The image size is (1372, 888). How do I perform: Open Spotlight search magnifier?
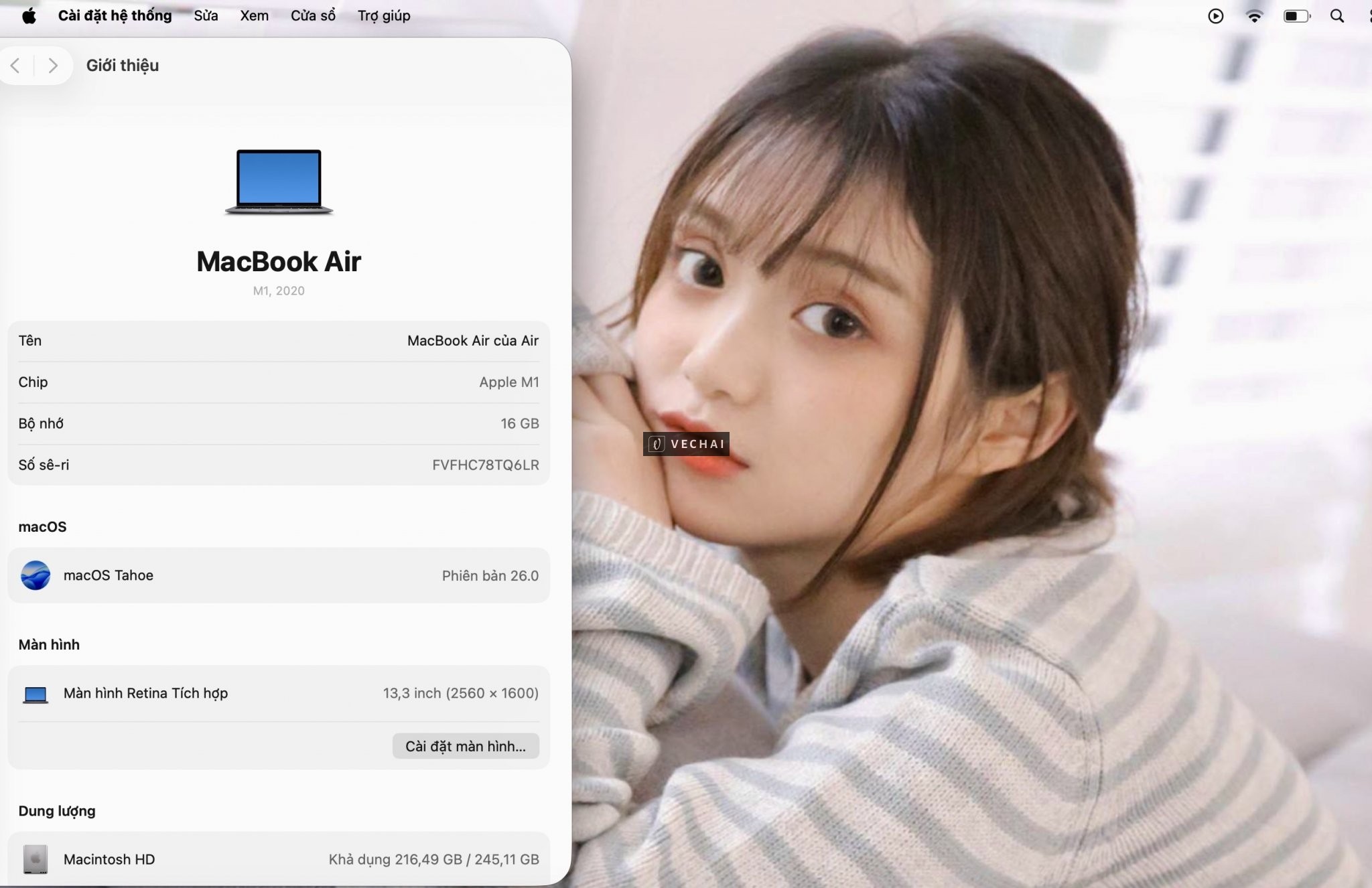pyautogui.click(x=1336, y=16)
